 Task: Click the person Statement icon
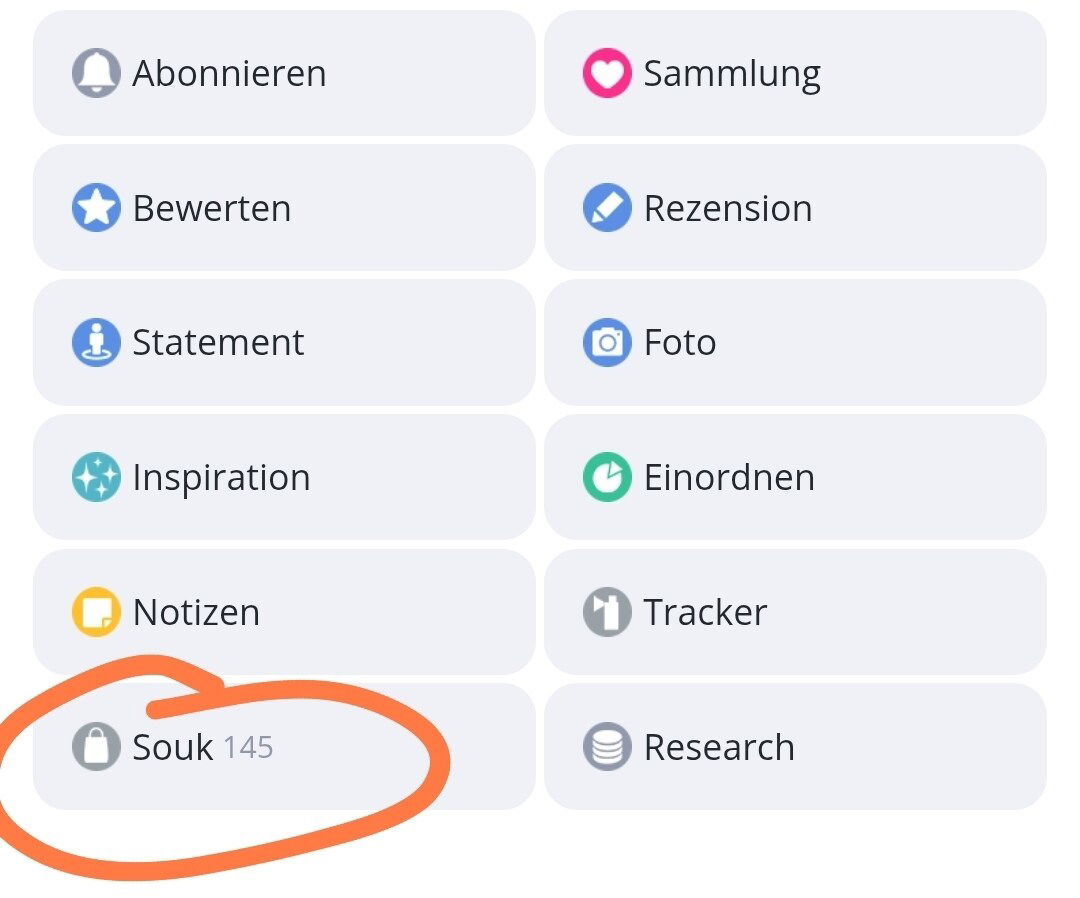[x=96, y=342]
